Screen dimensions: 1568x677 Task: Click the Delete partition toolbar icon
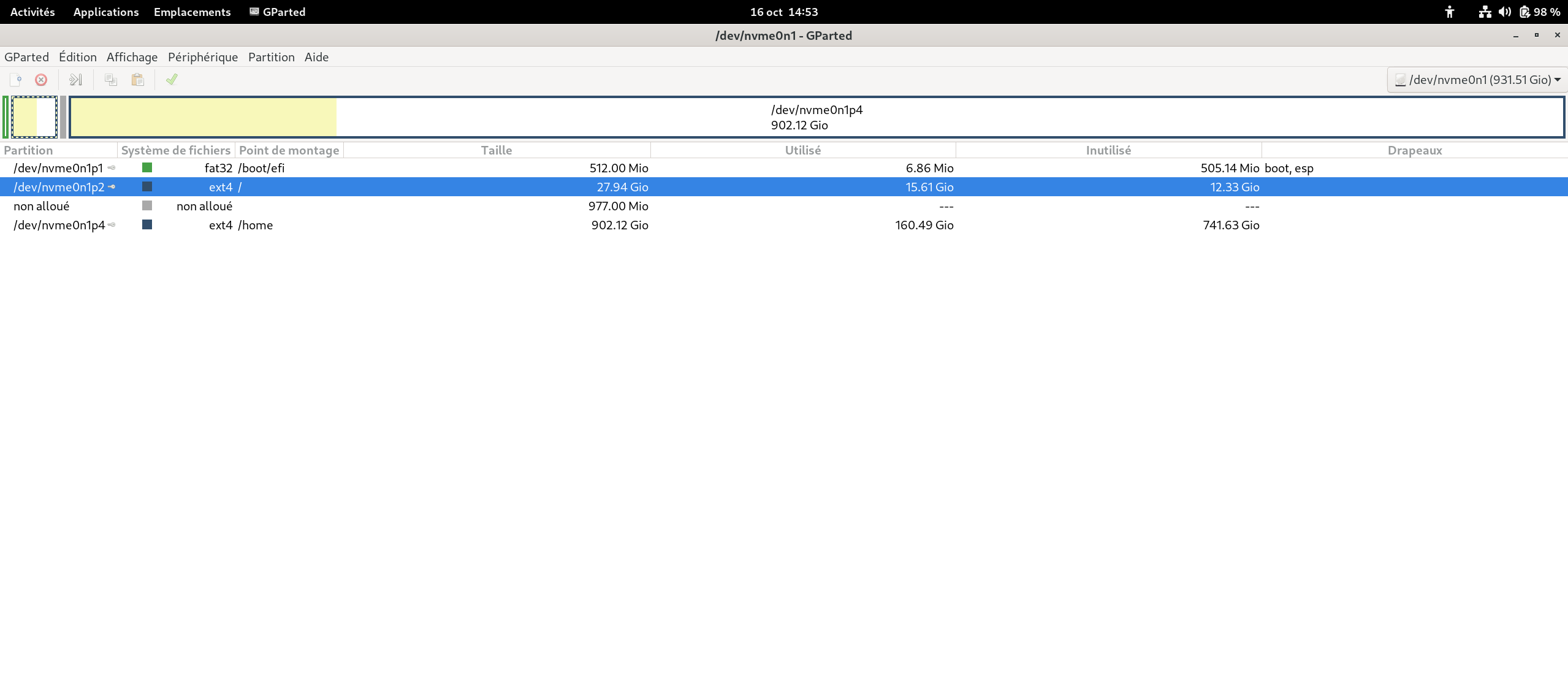tap(41, 80)
